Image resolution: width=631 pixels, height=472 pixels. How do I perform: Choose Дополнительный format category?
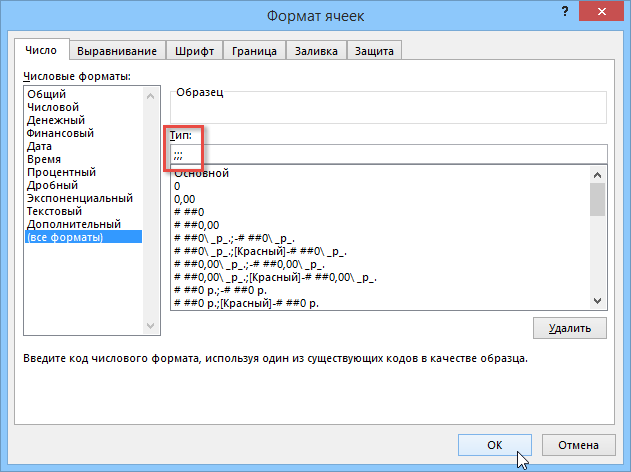coord(84,224)
